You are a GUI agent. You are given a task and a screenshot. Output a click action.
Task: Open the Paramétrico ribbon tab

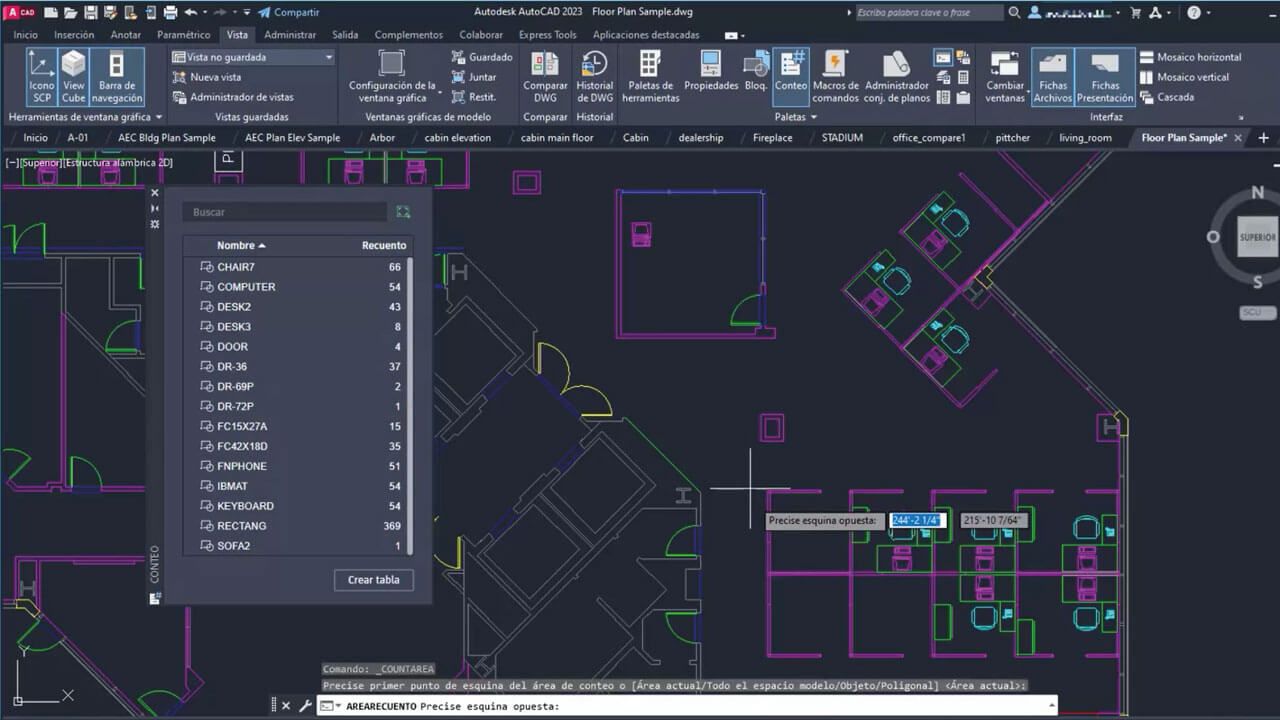(184, 34)
